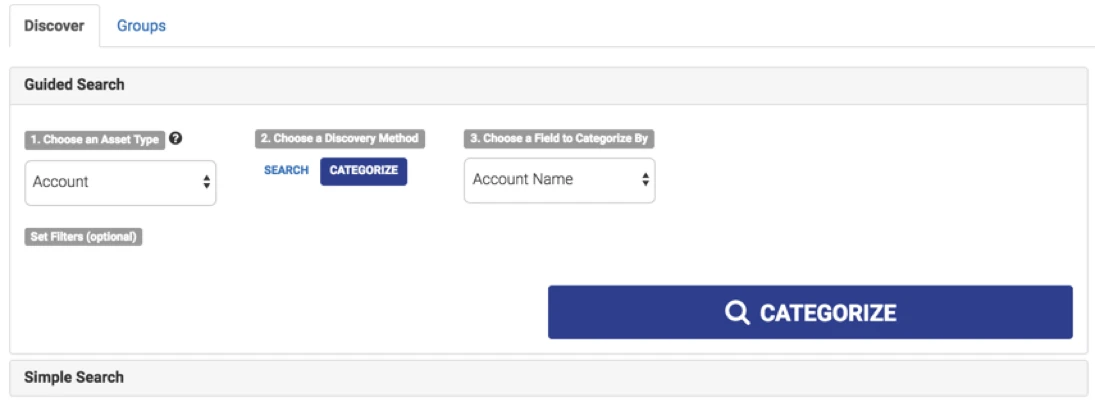Click the "3. Choose a Field to Categorize By" label
The width and height of the screenshot is (1095, 402).
pos(559,139)
